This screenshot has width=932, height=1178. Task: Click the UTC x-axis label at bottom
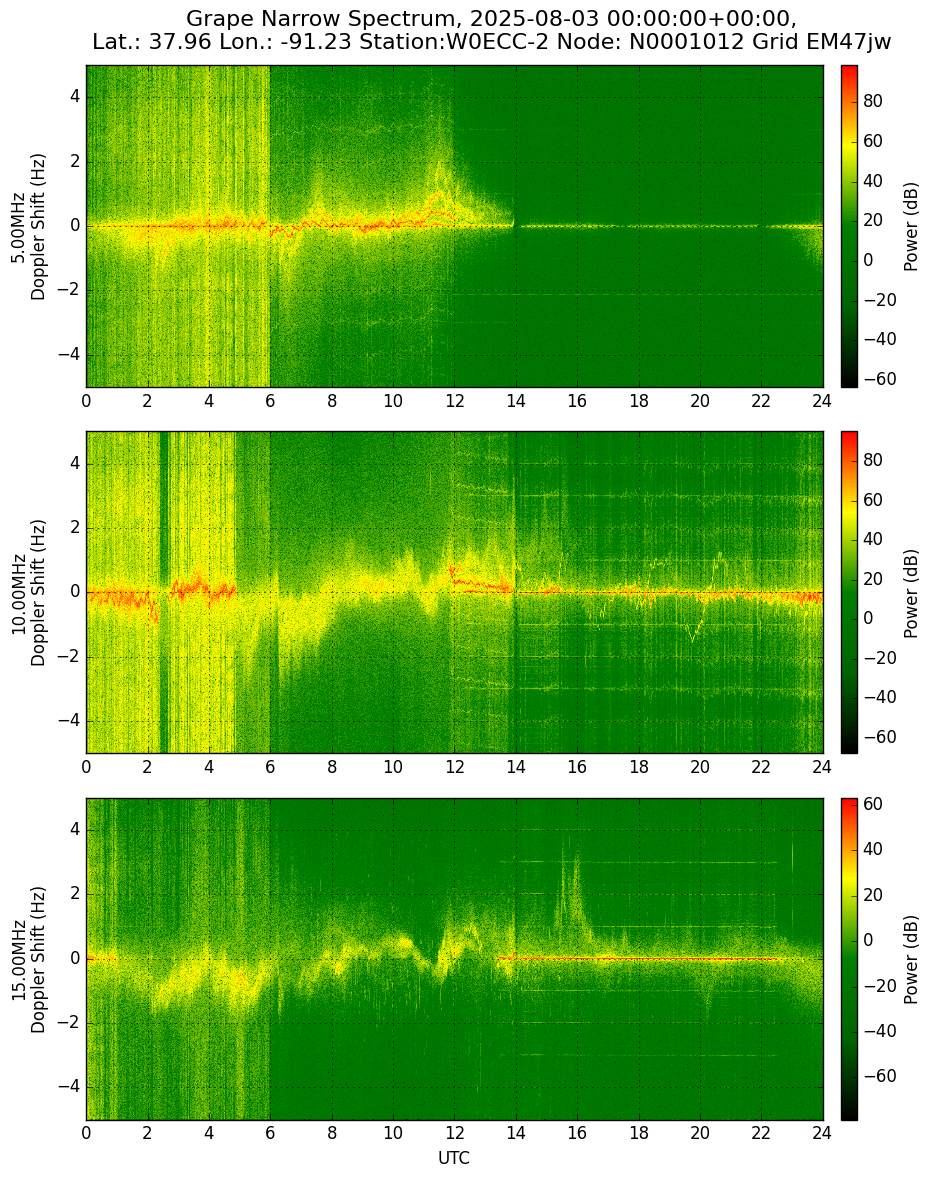(454, 1158)
